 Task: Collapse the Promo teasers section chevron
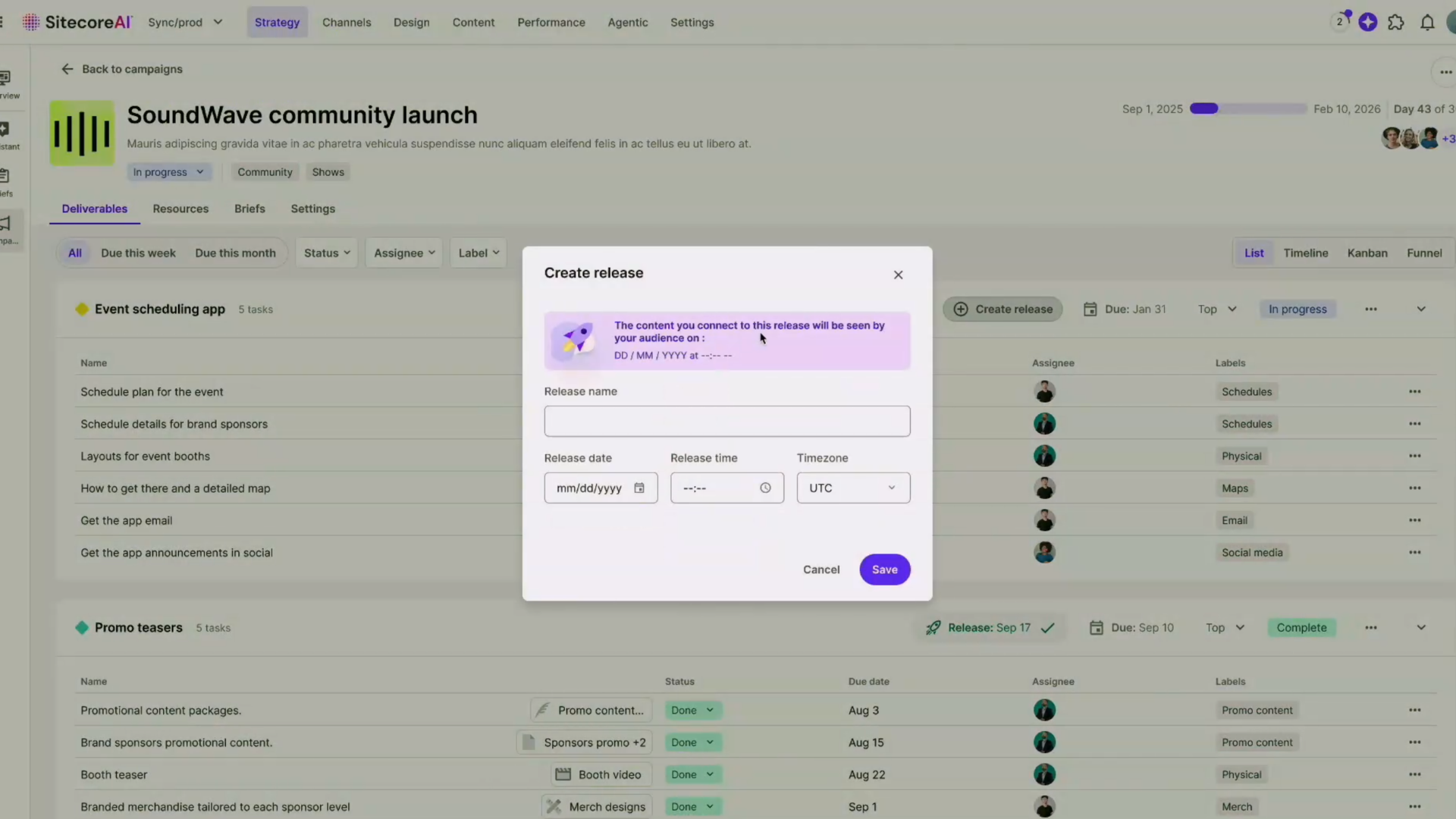pyautogui.click(x=1420, y=628)
